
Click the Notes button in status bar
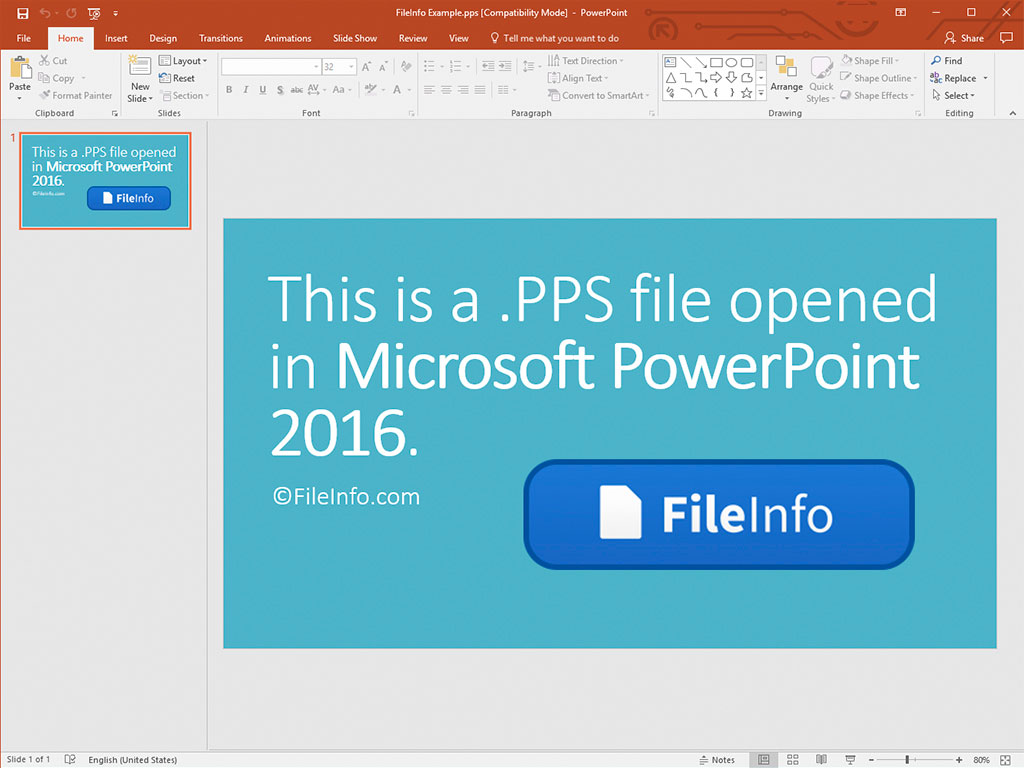click(717, 760)
